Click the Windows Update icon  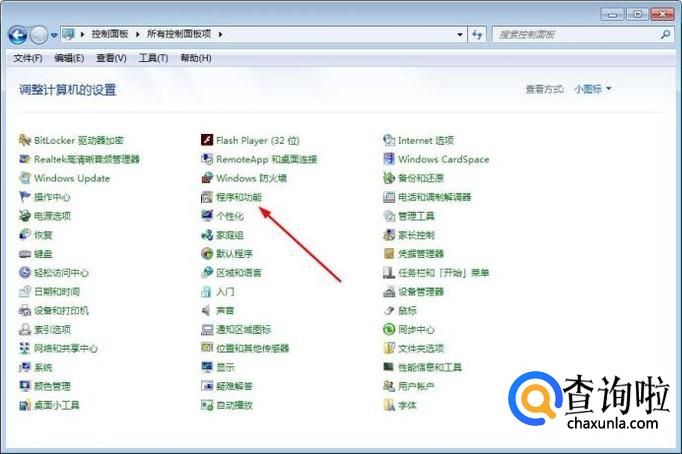24,178
